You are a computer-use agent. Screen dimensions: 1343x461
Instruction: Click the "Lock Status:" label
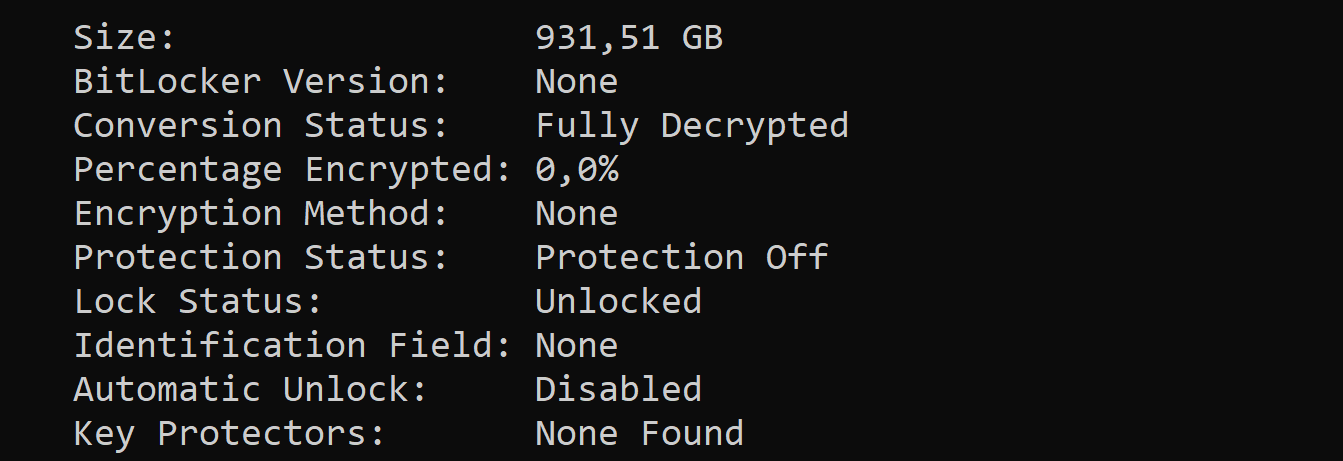(x=198, y=302)
